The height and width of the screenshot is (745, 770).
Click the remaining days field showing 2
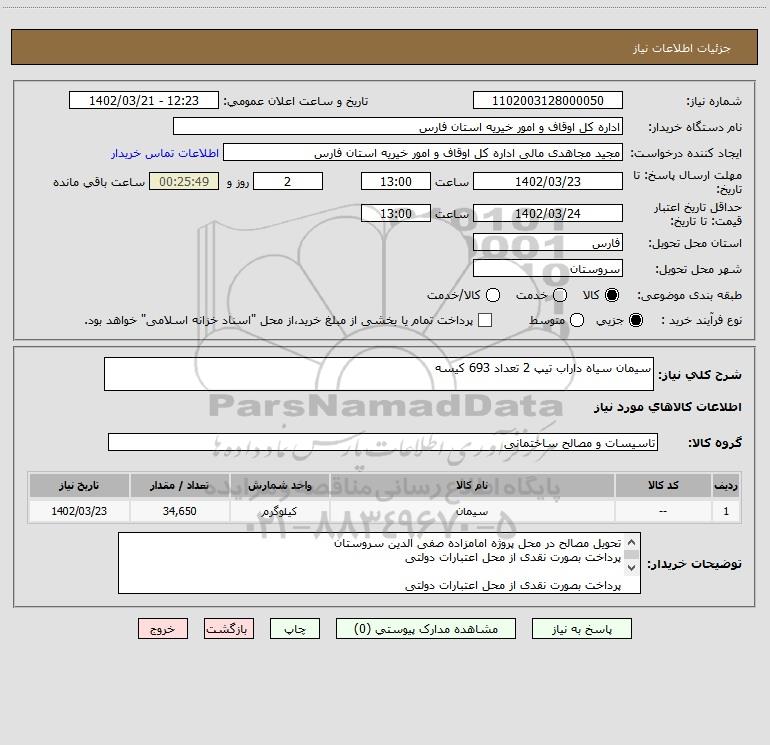coord(288,181)
